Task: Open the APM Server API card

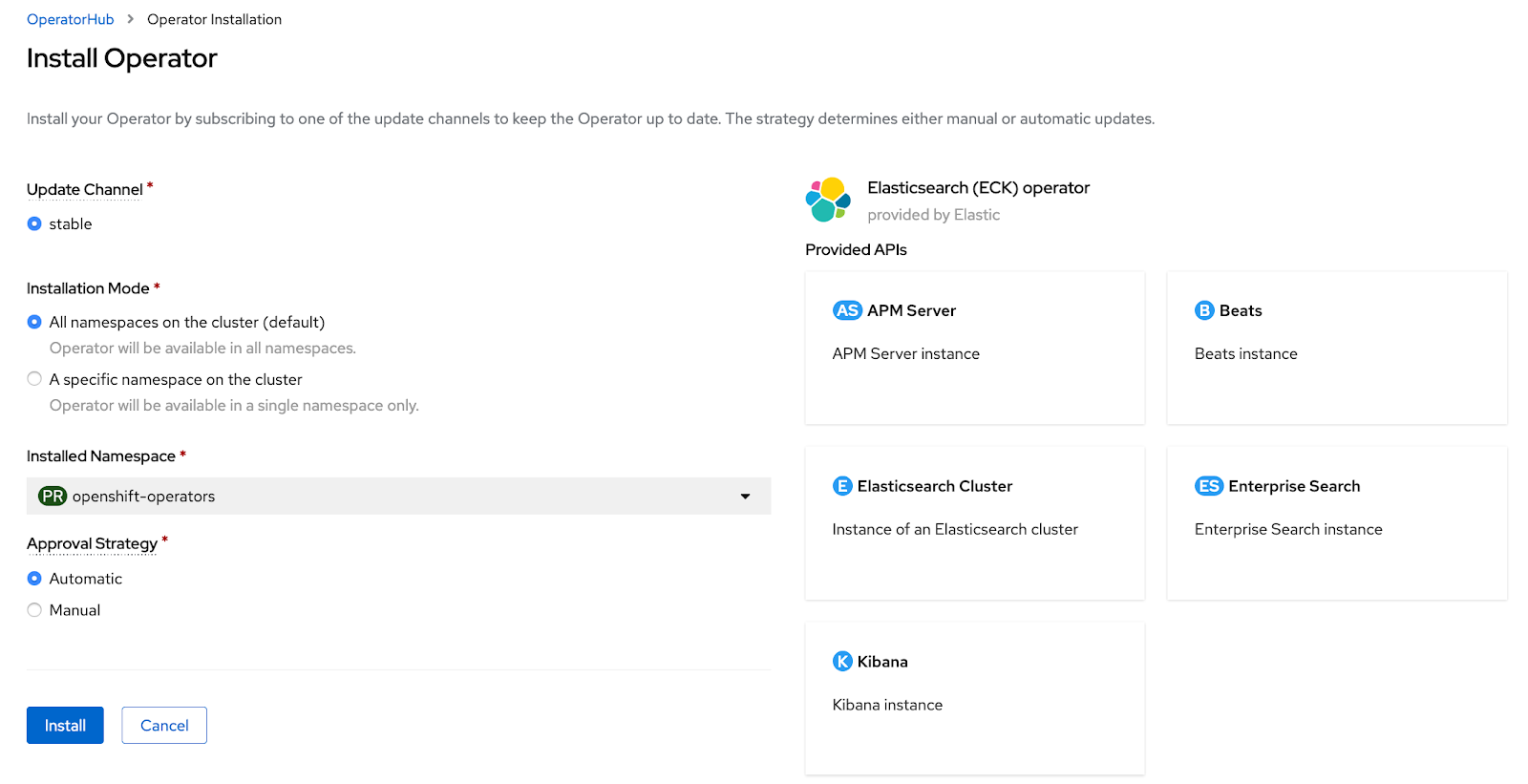Action: click(x=975, y=349)
